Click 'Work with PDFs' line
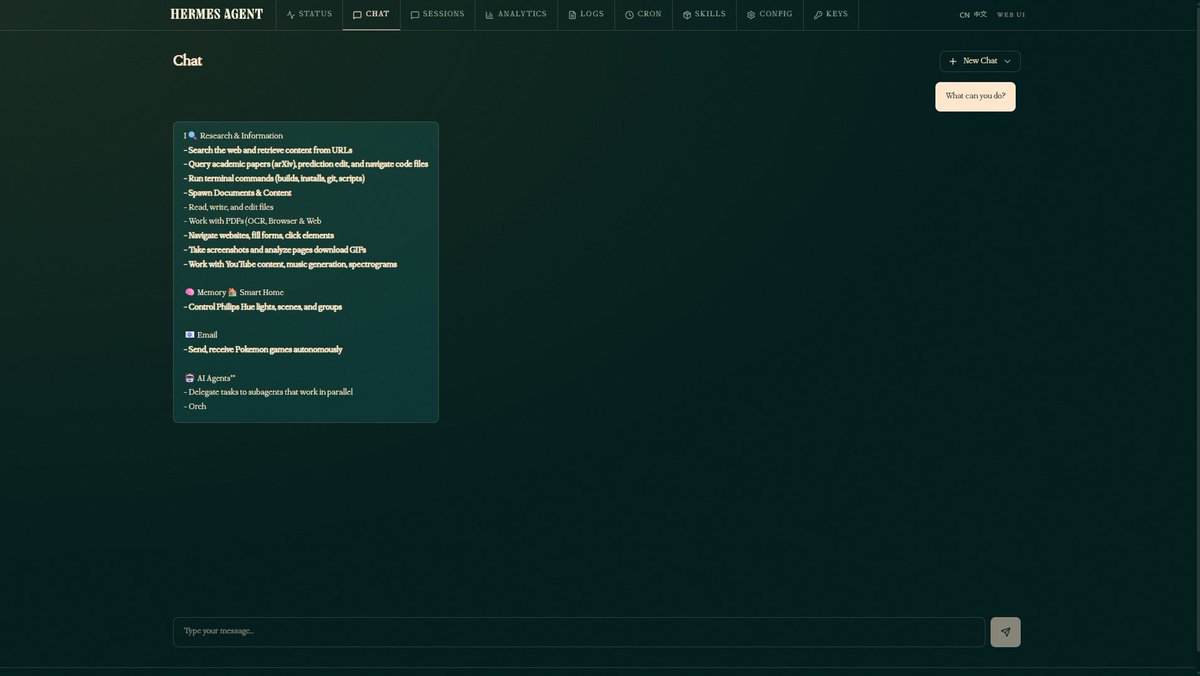 [252, 221]
